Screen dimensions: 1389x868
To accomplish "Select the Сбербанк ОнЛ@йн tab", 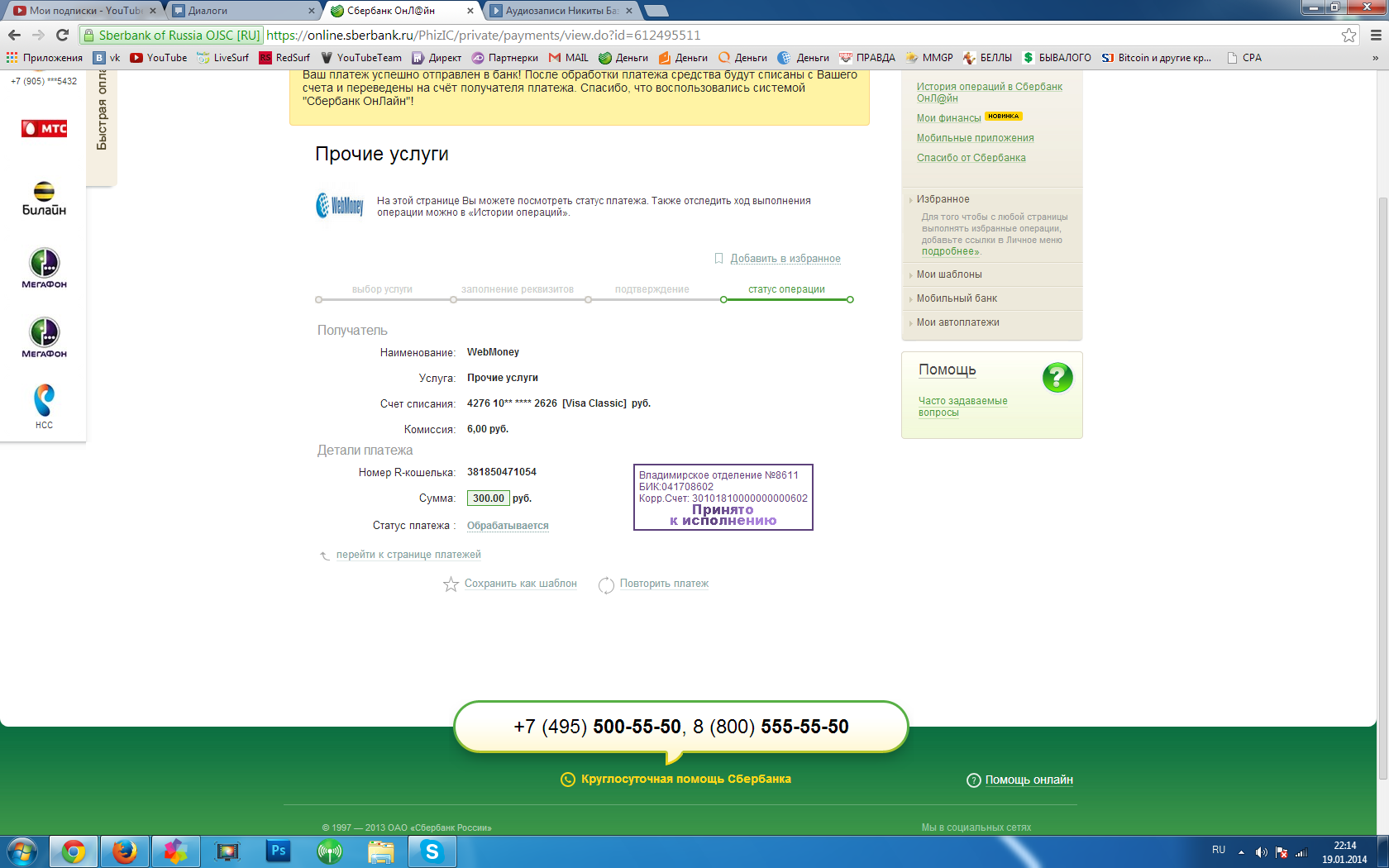I will tap(403, 11).
